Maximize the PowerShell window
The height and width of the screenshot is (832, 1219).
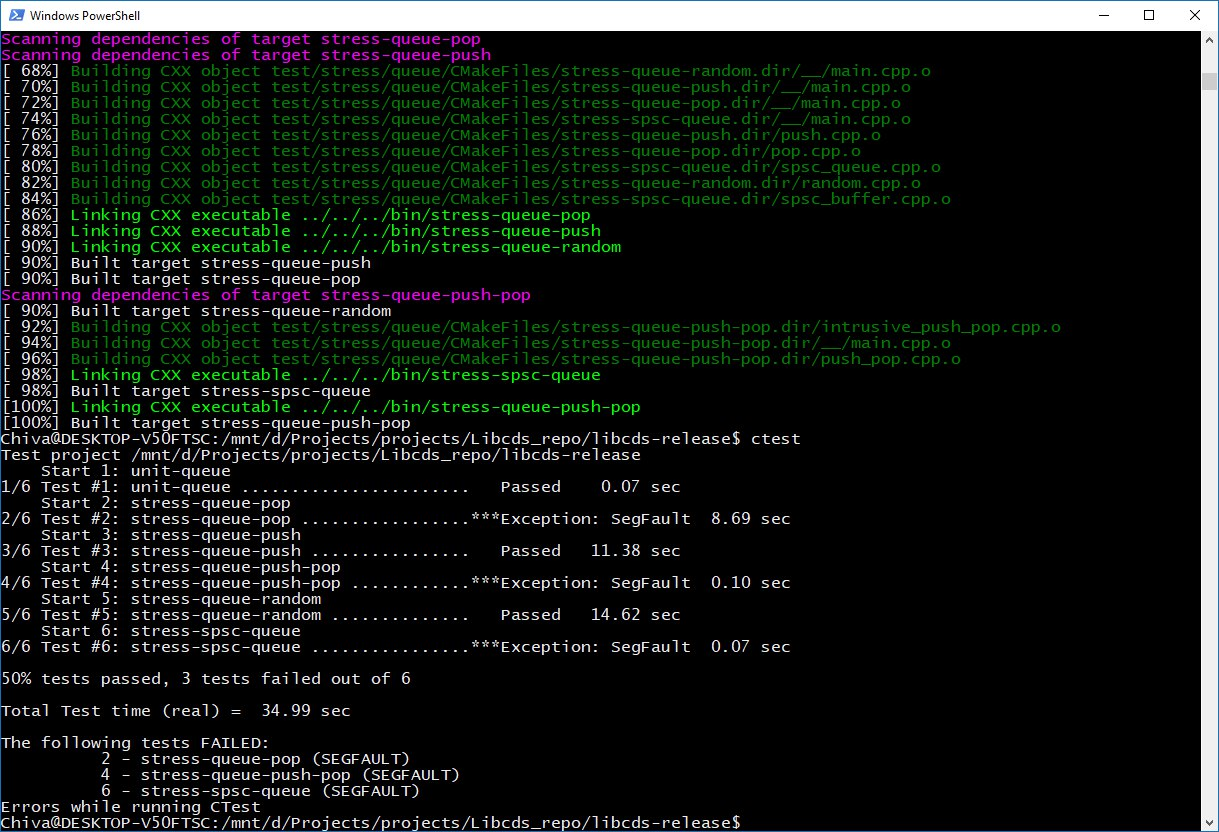[1149, 15]
